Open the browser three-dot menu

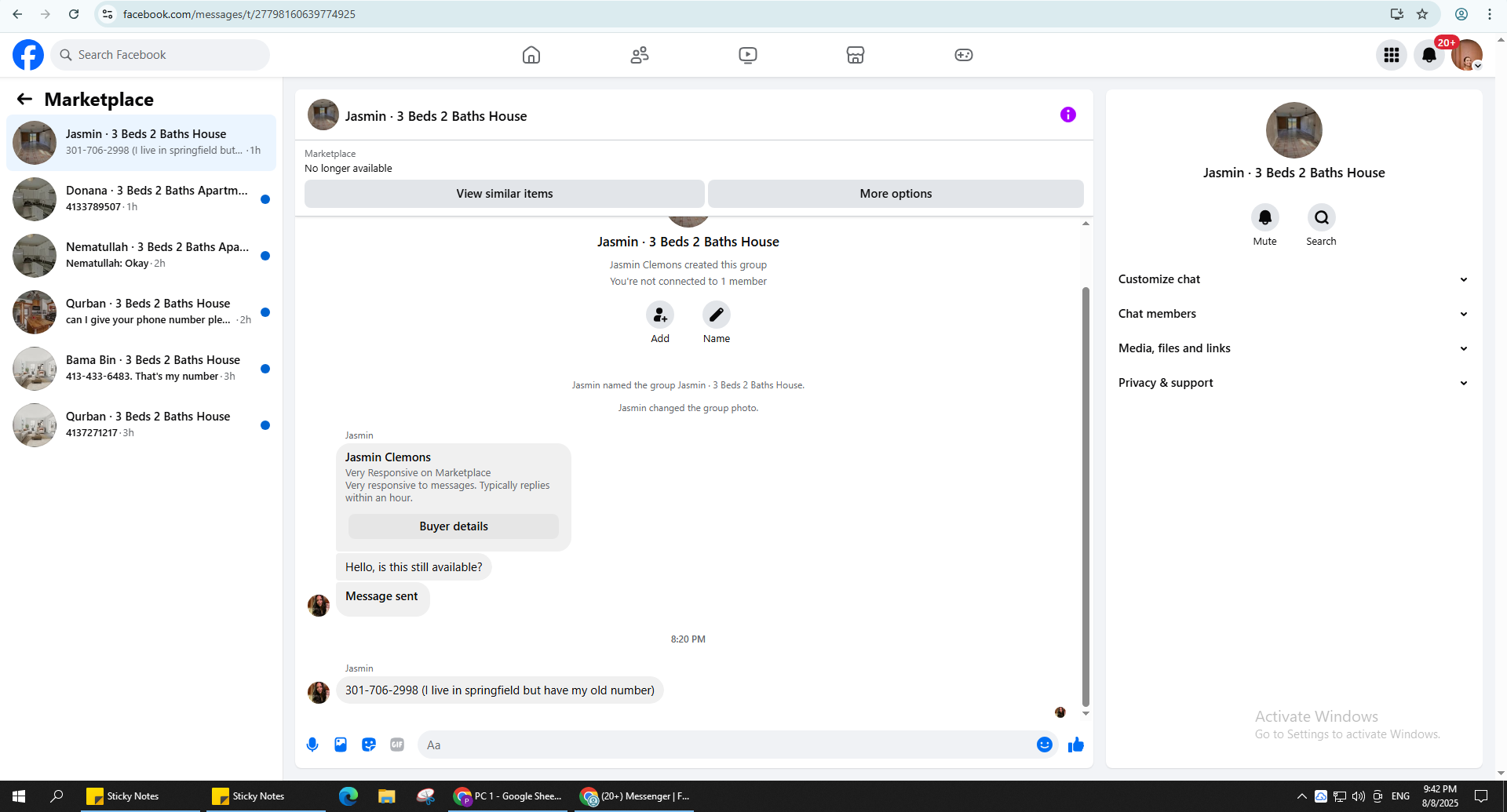coord(1489,14)
